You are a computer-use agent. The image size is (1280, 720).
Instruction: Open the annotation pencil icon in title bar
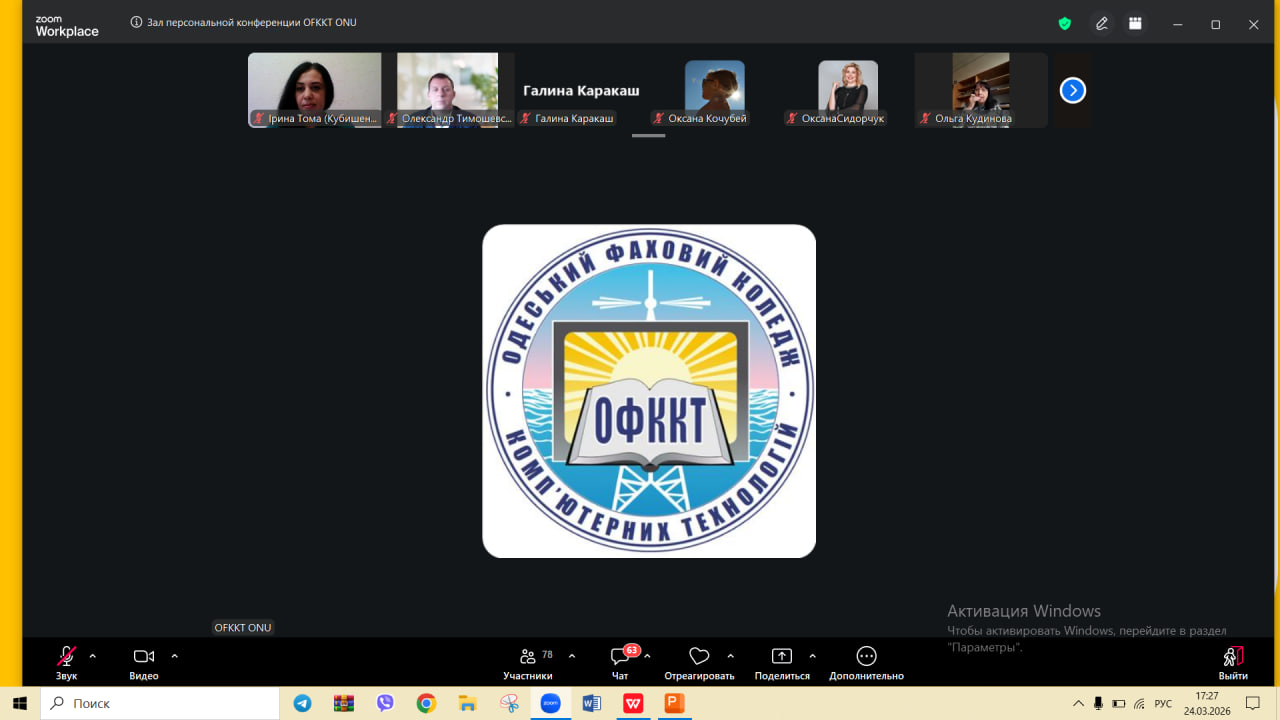click(1102, 24)
